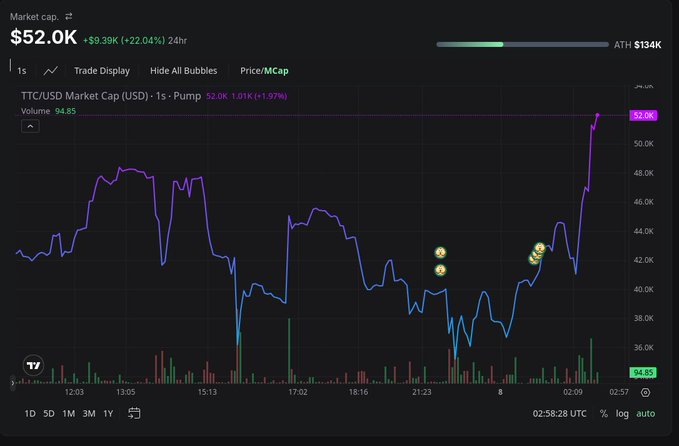Click the +$9.39K (+22.04%) change text
679x446 pixels.
[x=124, y=40]
